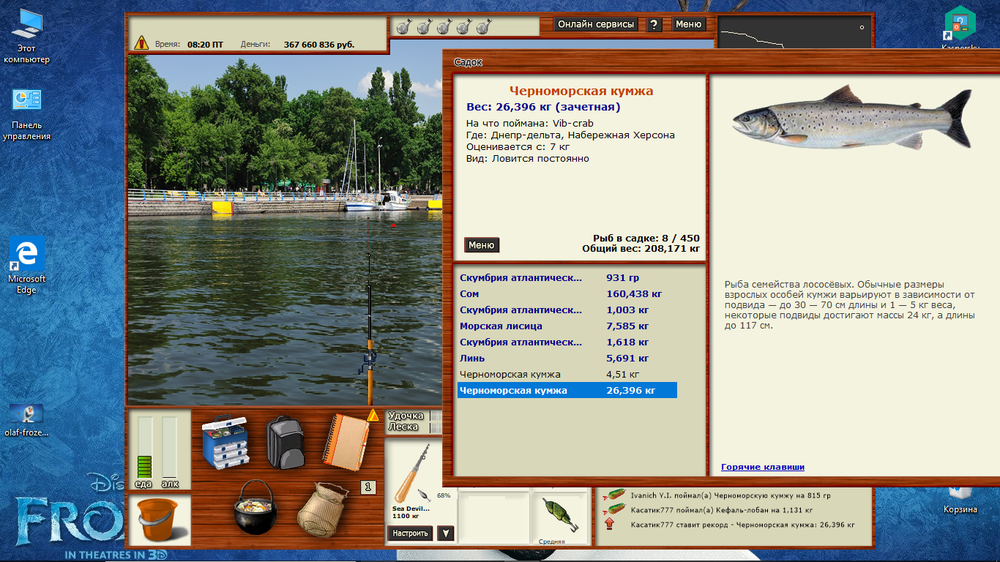Expand the dropdown arrow next to Настроить

pyautogui.click(x=446, y=533)
